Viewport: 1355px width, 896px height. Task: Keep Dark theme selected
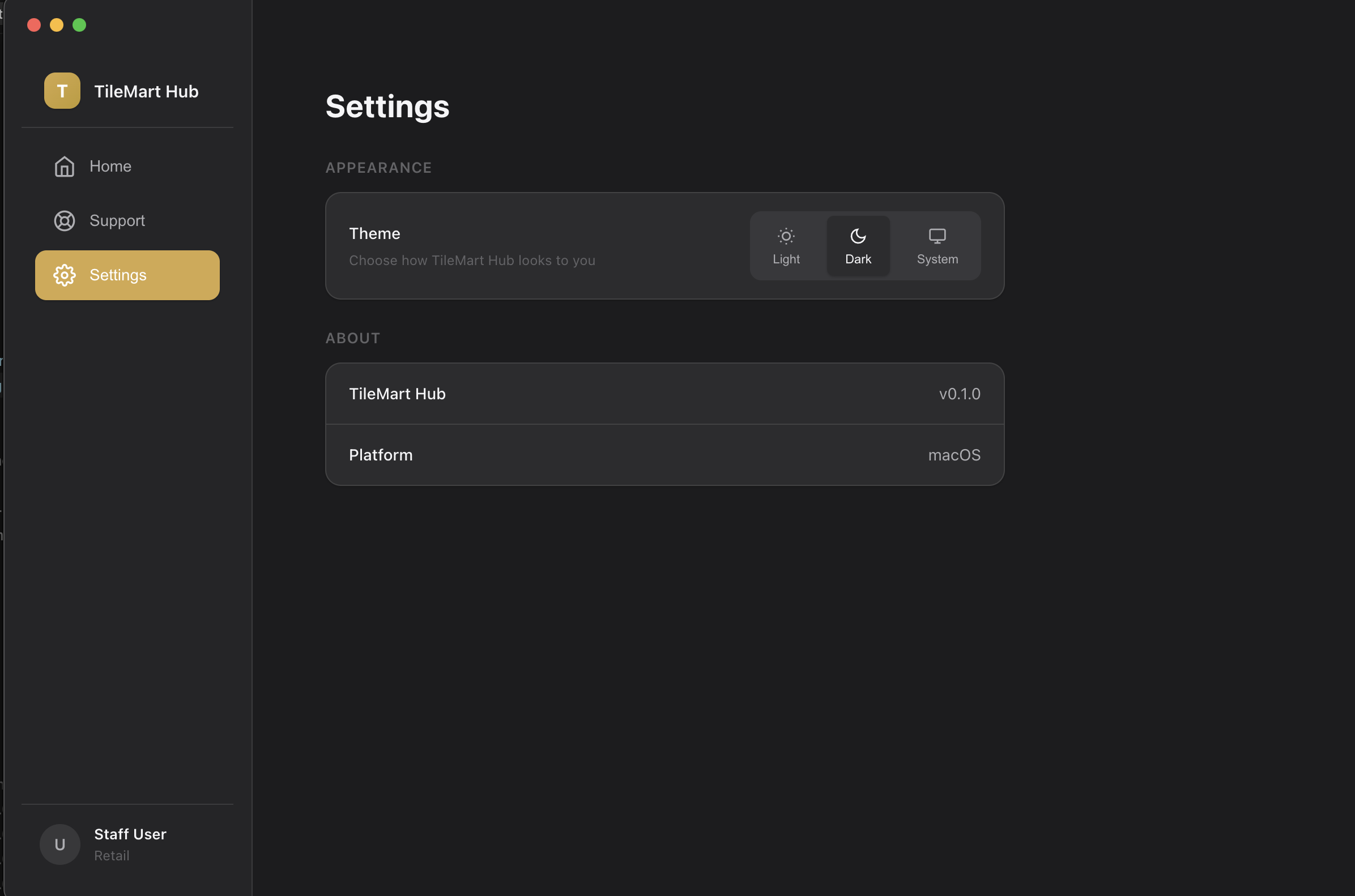[x=858, y=245]
